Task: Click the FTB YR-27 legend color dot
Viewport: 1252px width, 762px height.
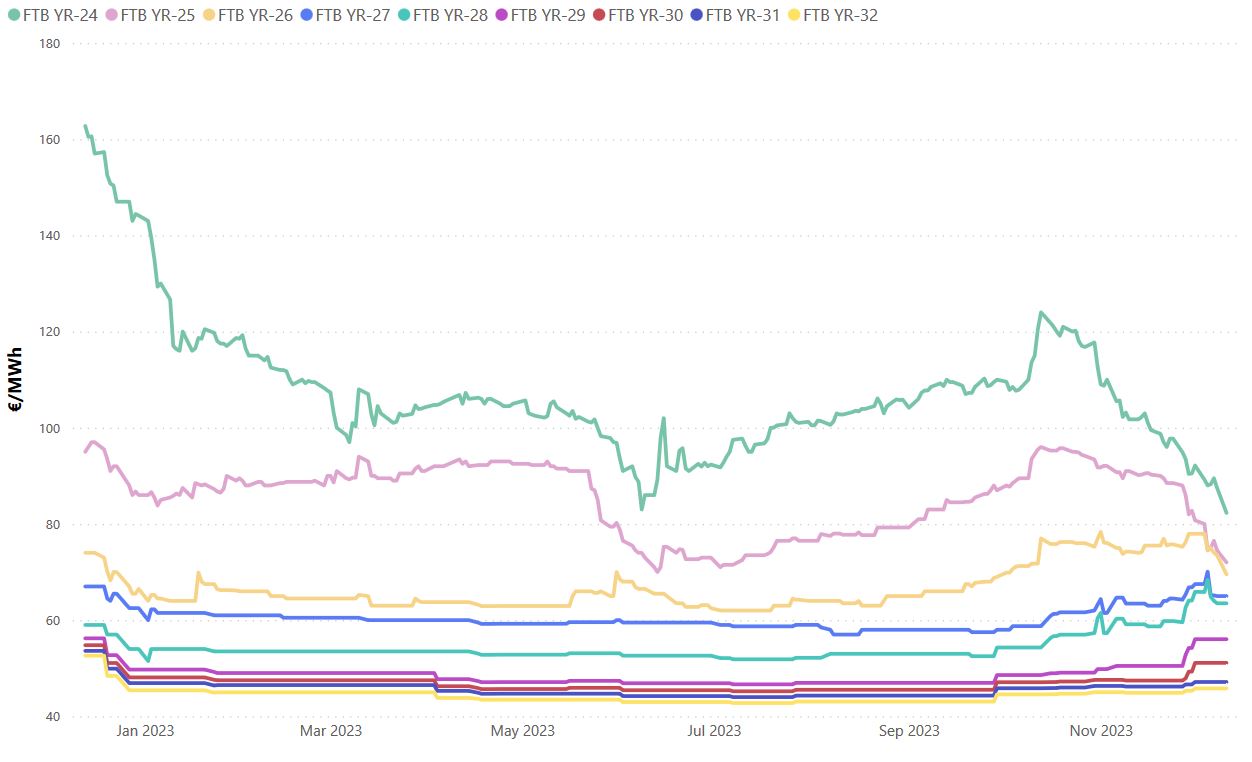Action: pos(307,15)
